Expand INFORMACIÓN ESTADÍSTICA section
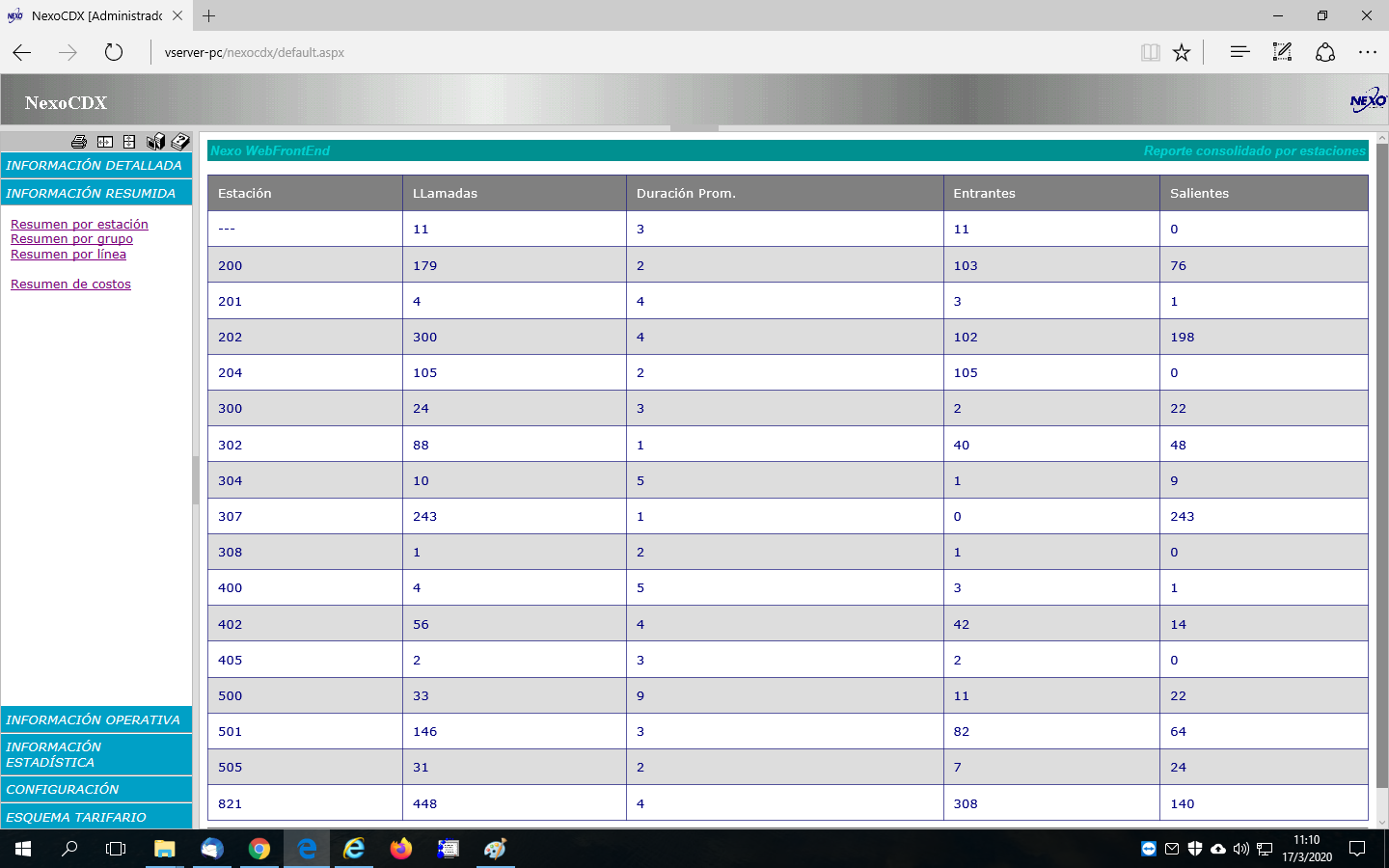 [x=96, y=754]
